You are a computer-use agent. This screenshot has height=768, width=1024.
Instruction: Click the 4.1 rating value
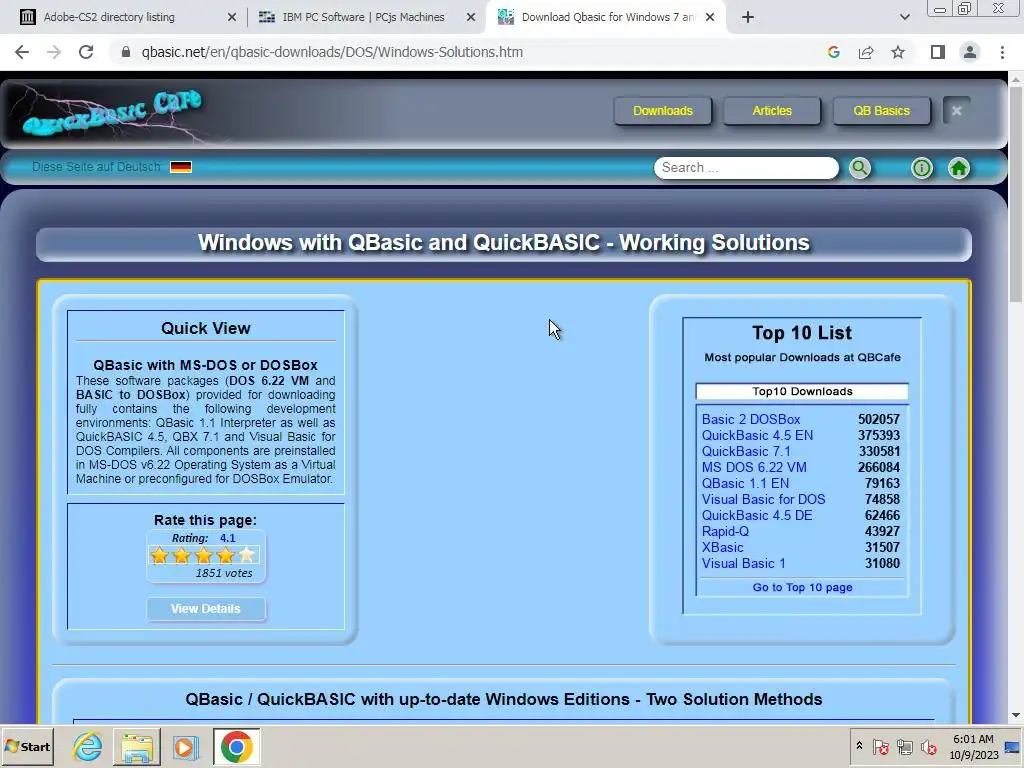[x=227, y=538]
